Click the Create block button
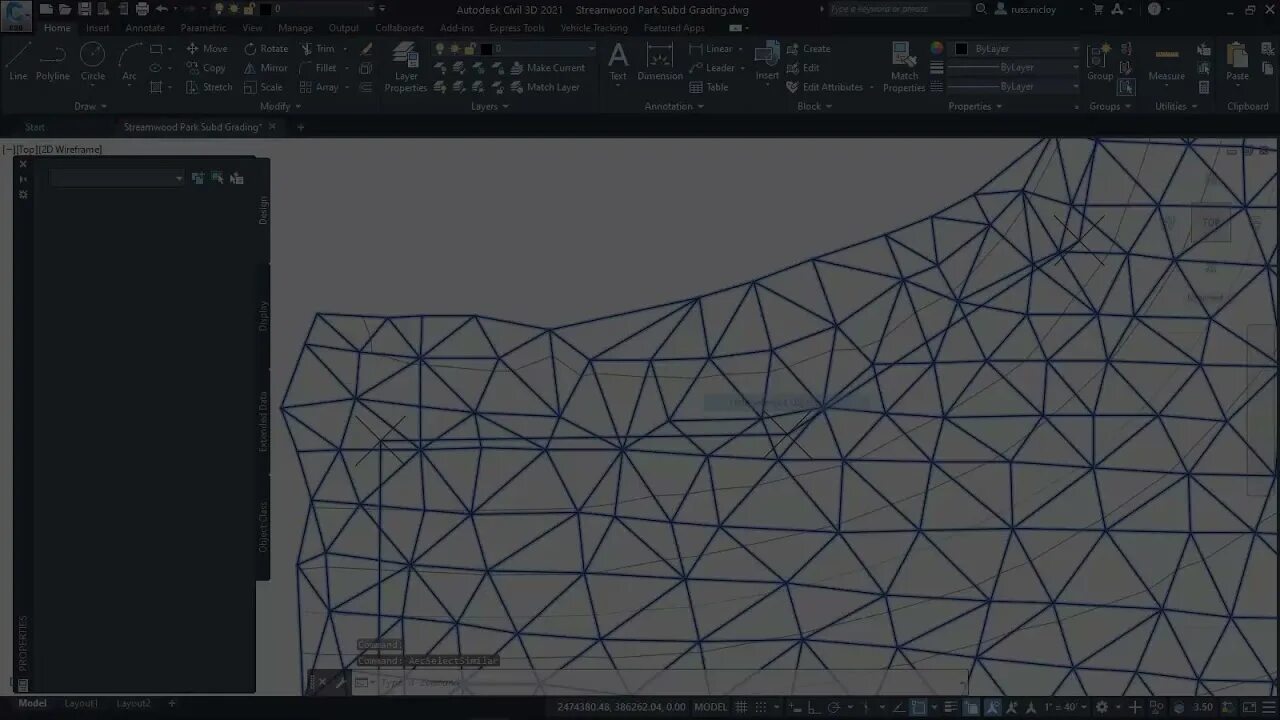 tap(808, 48)
